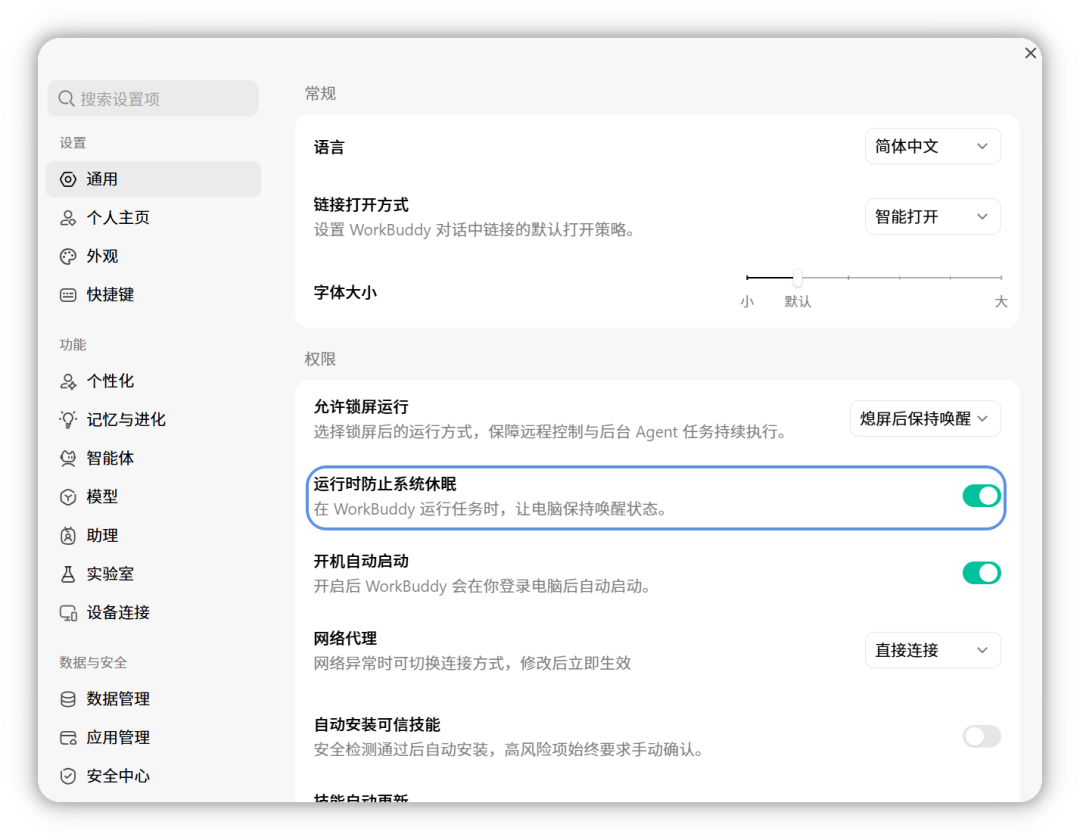This screenshot has height=840, width=1080.
Task: Set font size slider to 大 end
Action: 1001,277
